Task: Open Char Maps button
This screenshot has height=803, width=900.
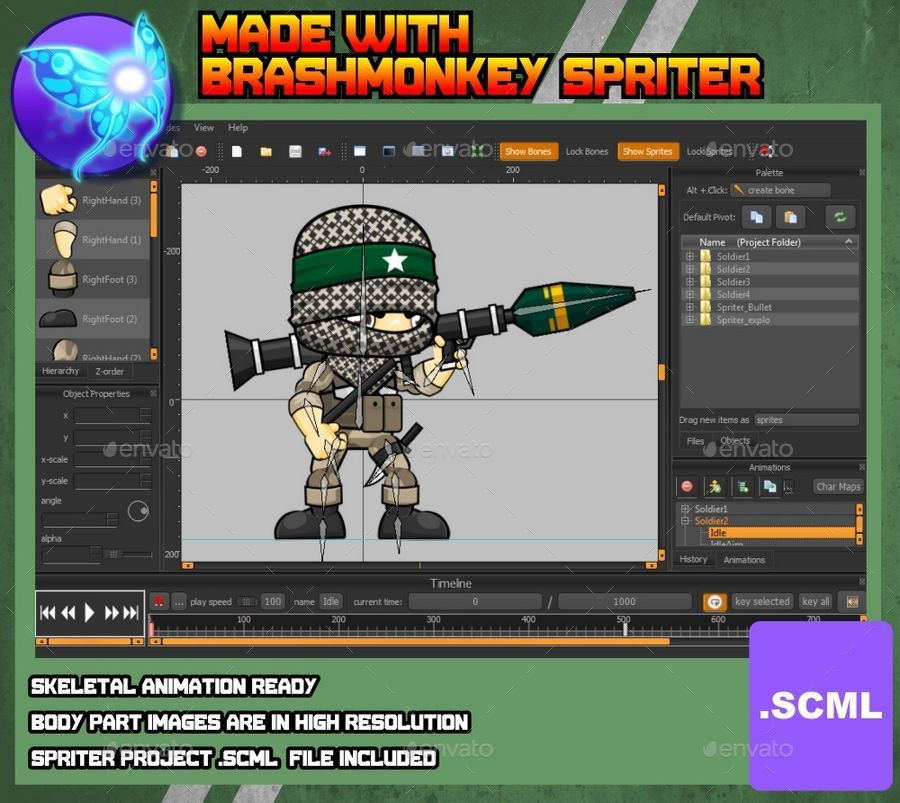Action: coord(838,487)
